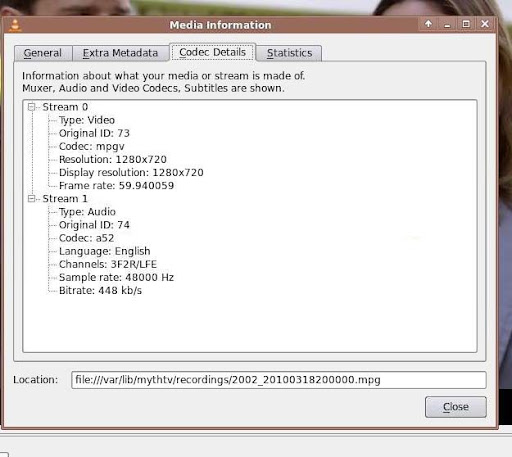Click in the Location file path field

[x=279, y=380]
